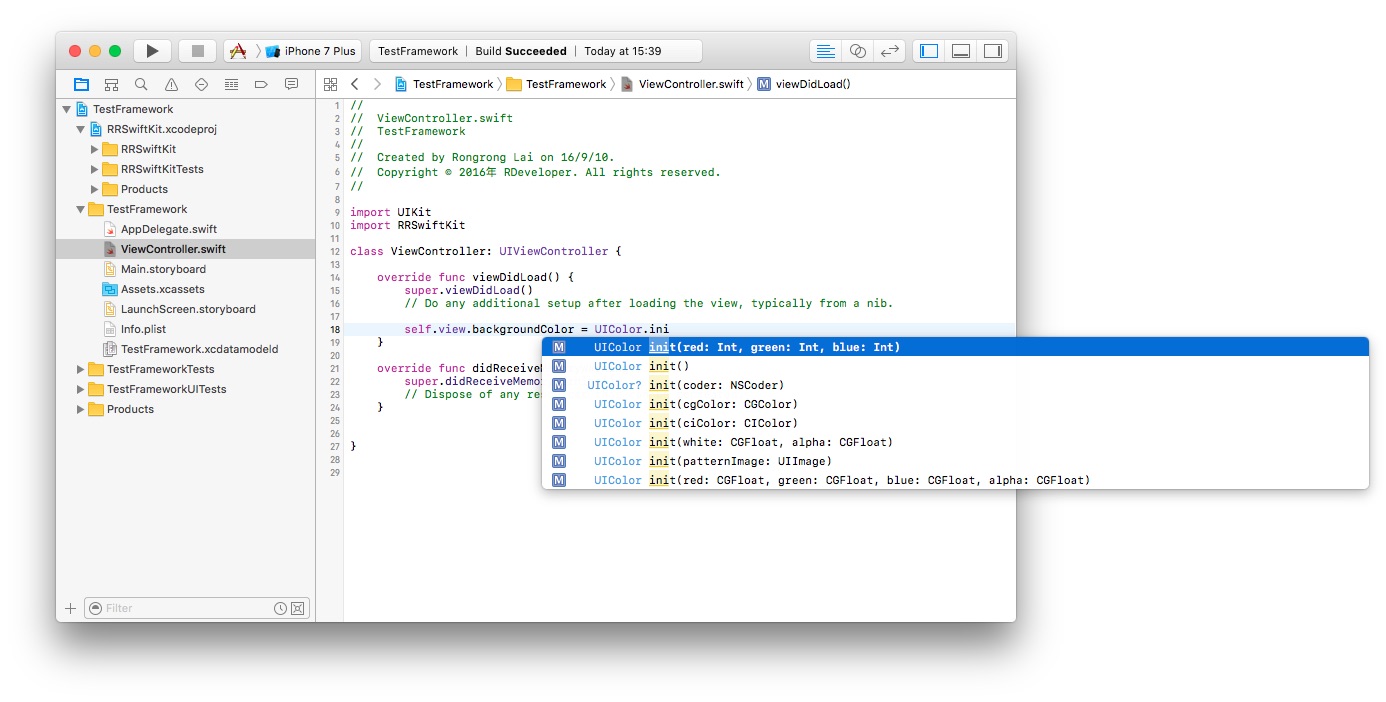Select init(red: Int, green: Int, blue: Int) completion
This screenshot has width=1386, height=702.
point(955,347)
